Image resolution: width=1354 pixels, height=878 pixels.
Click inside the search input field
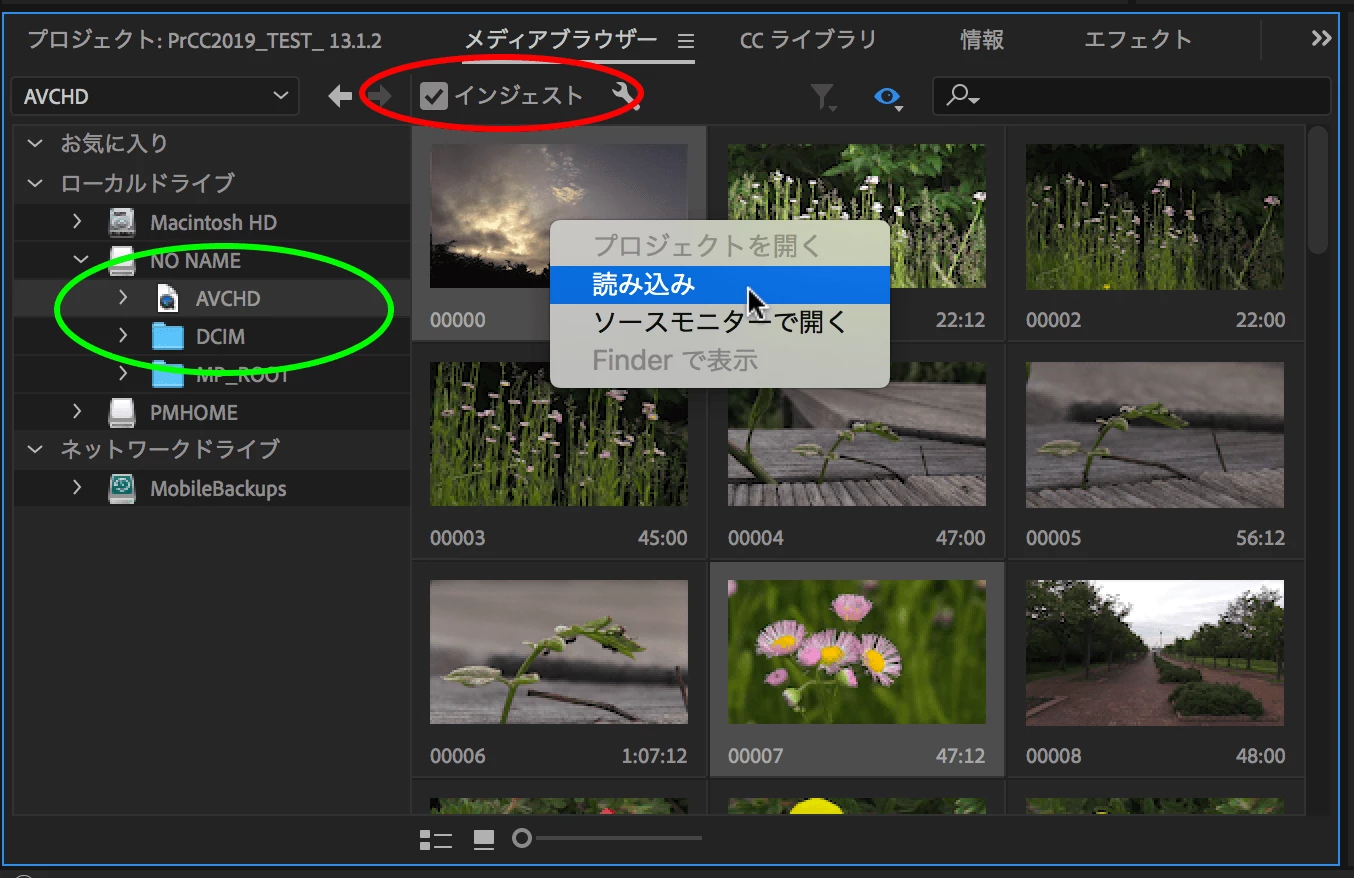(1132, 96)
